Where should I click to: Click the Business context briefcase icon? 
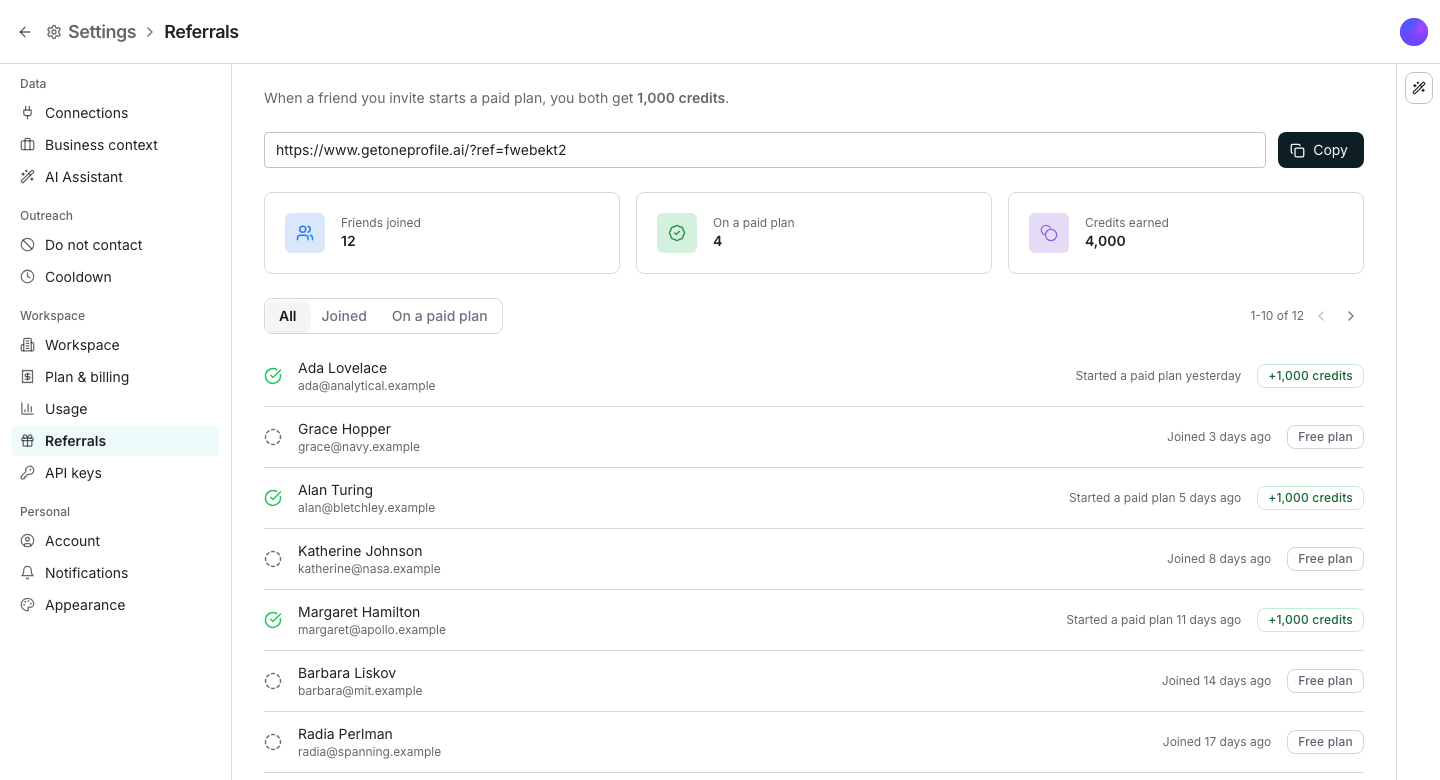point(28,145)
